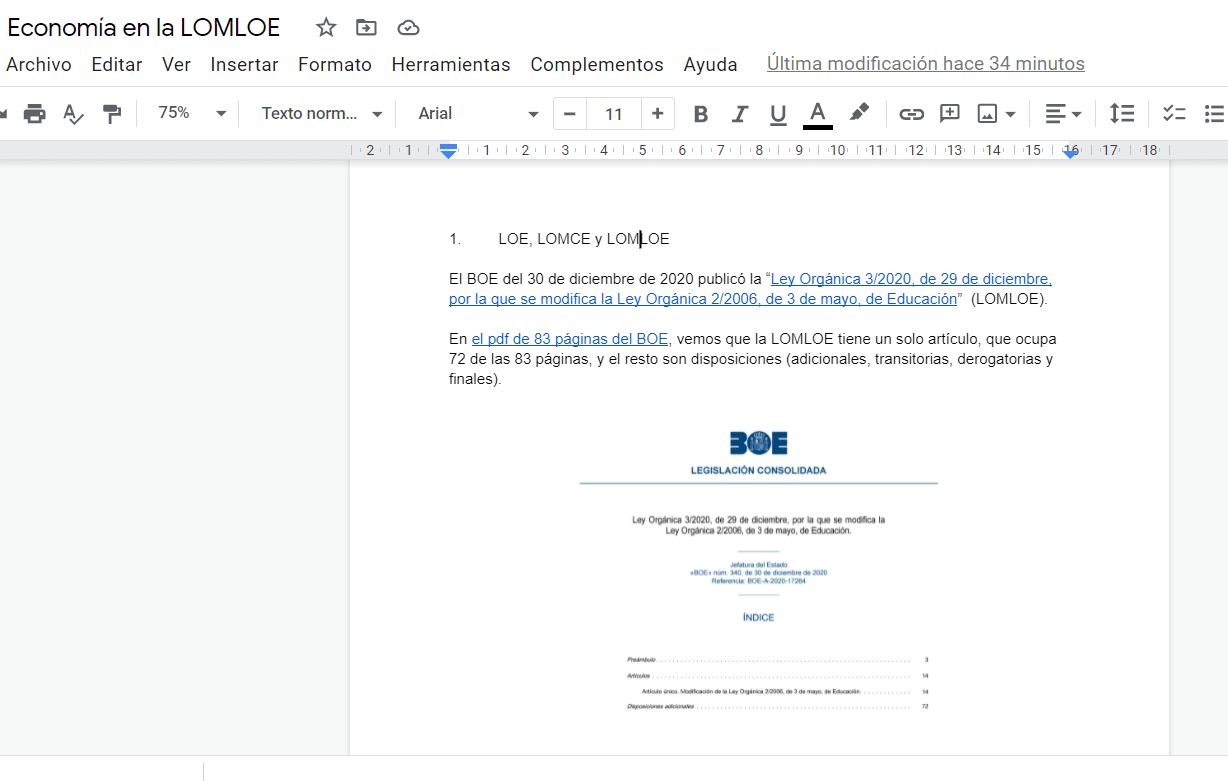Open the Insertar menu
The width and height of the screenshot is (1228, 781).
click(x=244, y=65)
